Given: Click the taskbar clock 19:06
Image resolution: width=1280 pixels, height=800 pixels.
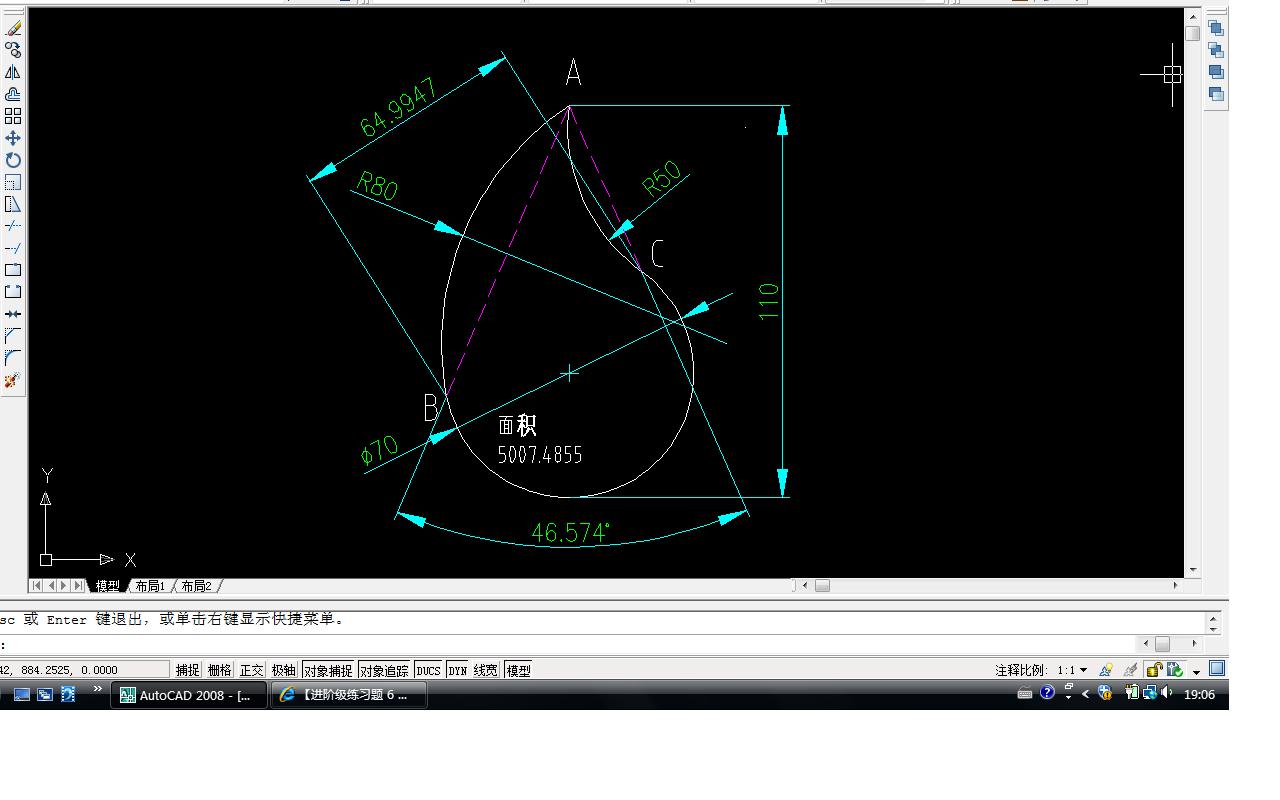Looking at the screenshot, I should point(1199,694).
